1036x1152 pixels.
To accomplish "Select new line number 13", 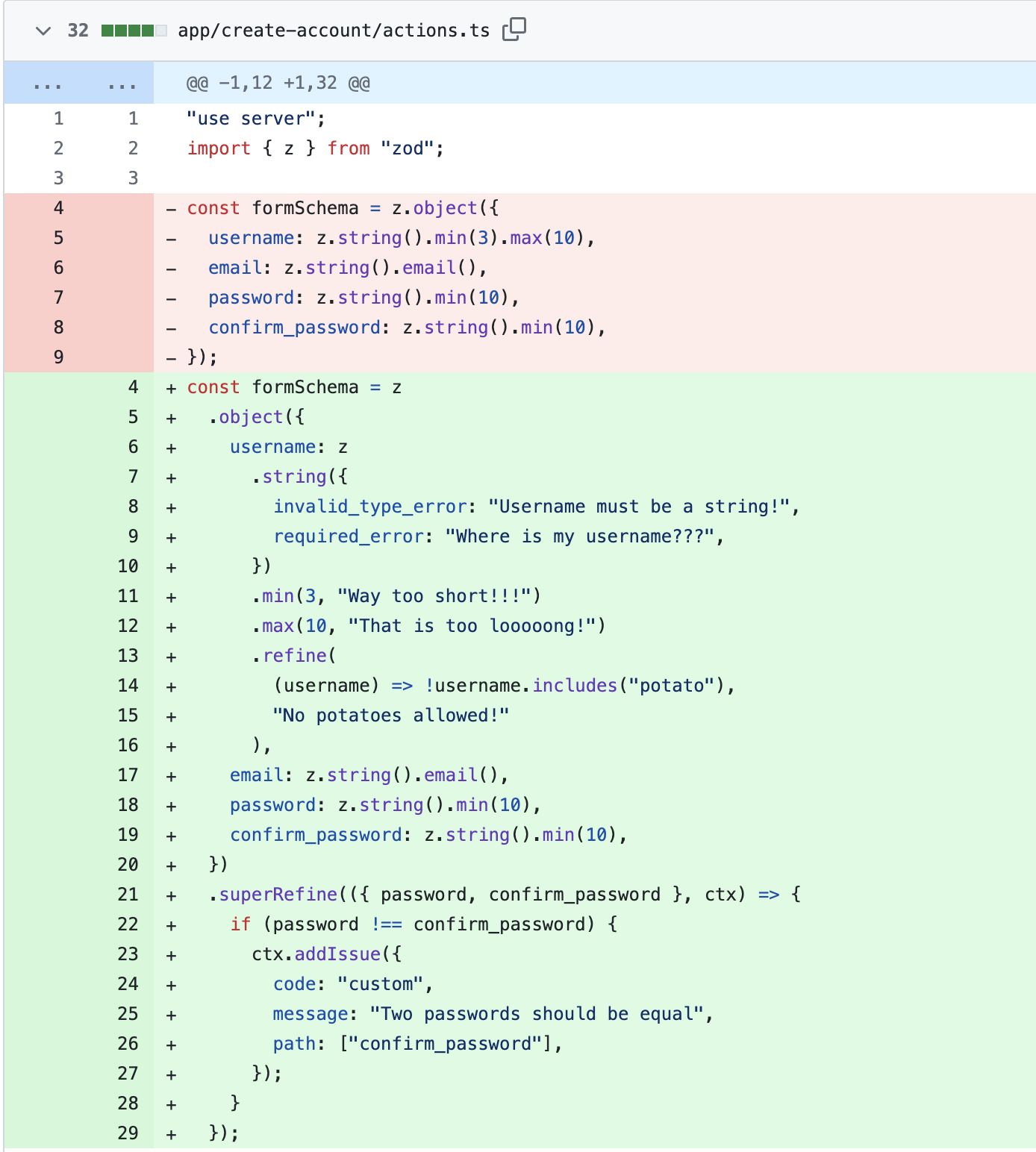I will [x=128, y=656].
